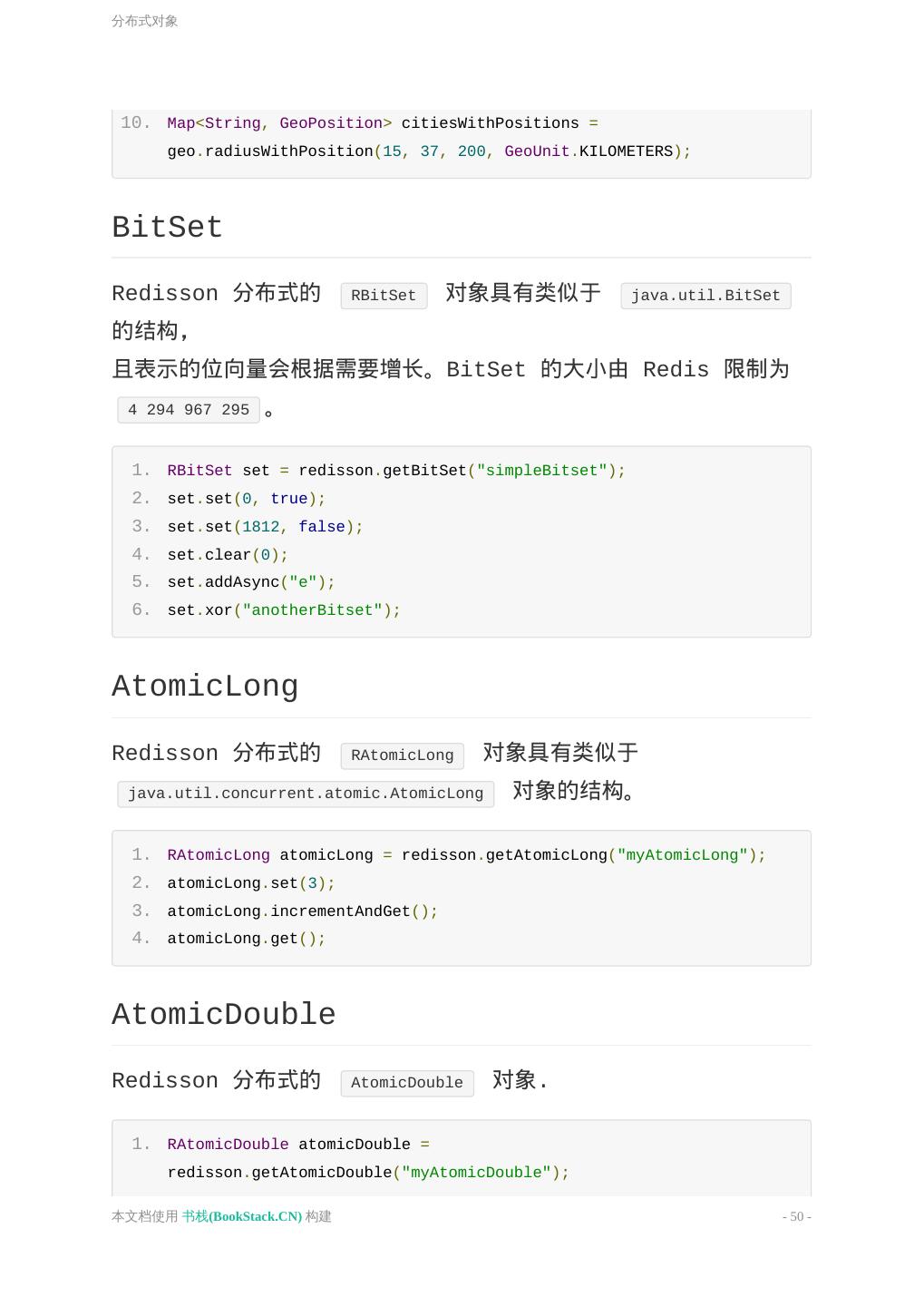
Task: Click the atomicLong.set(3) code line
Action: point(251,883)
